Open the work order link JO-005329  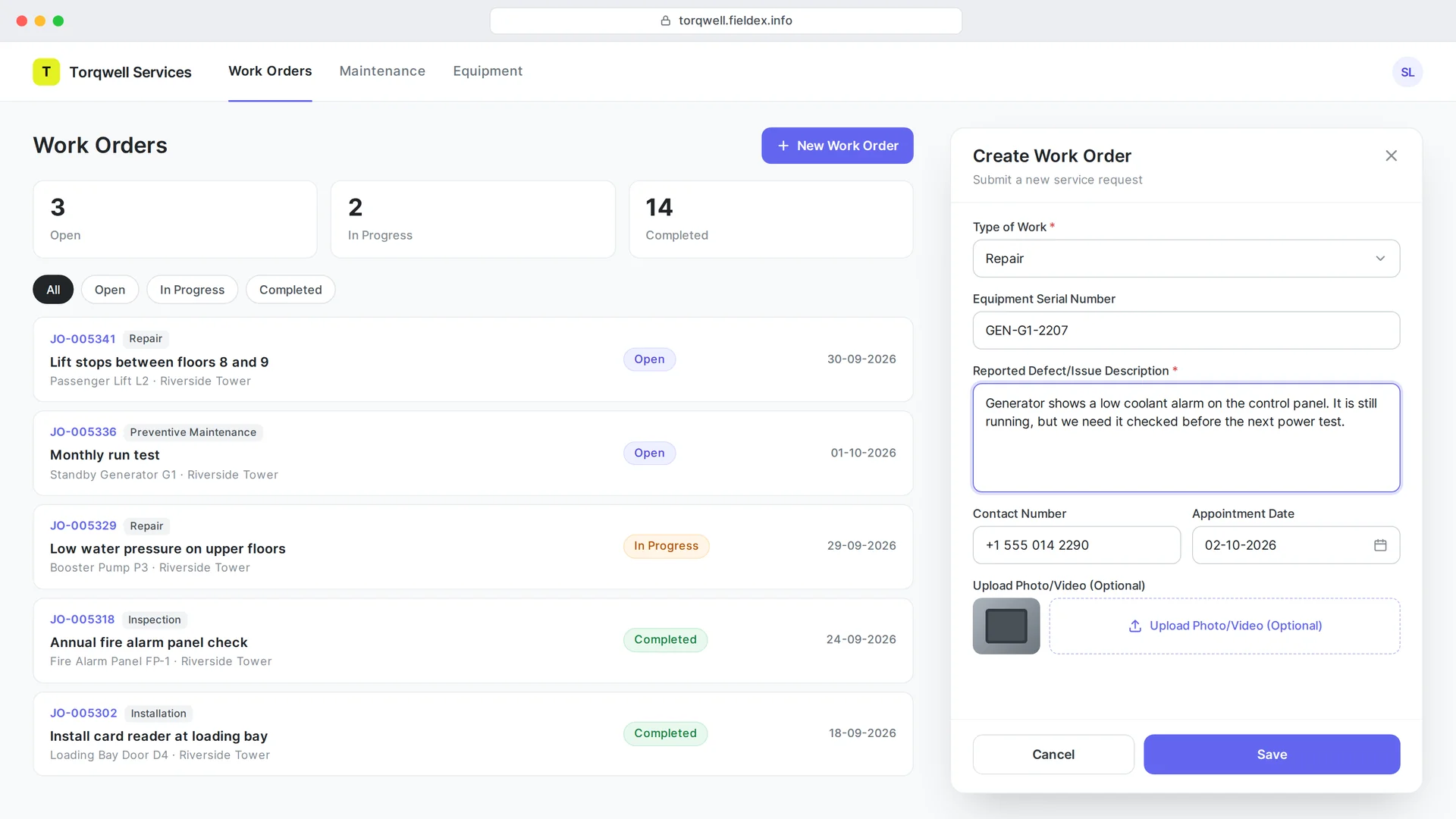[83, 526]
